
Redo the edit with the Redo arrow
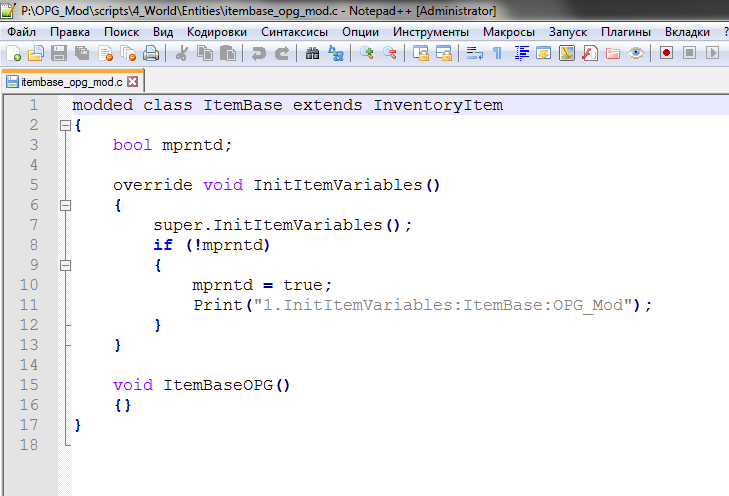tap(282, 53)
